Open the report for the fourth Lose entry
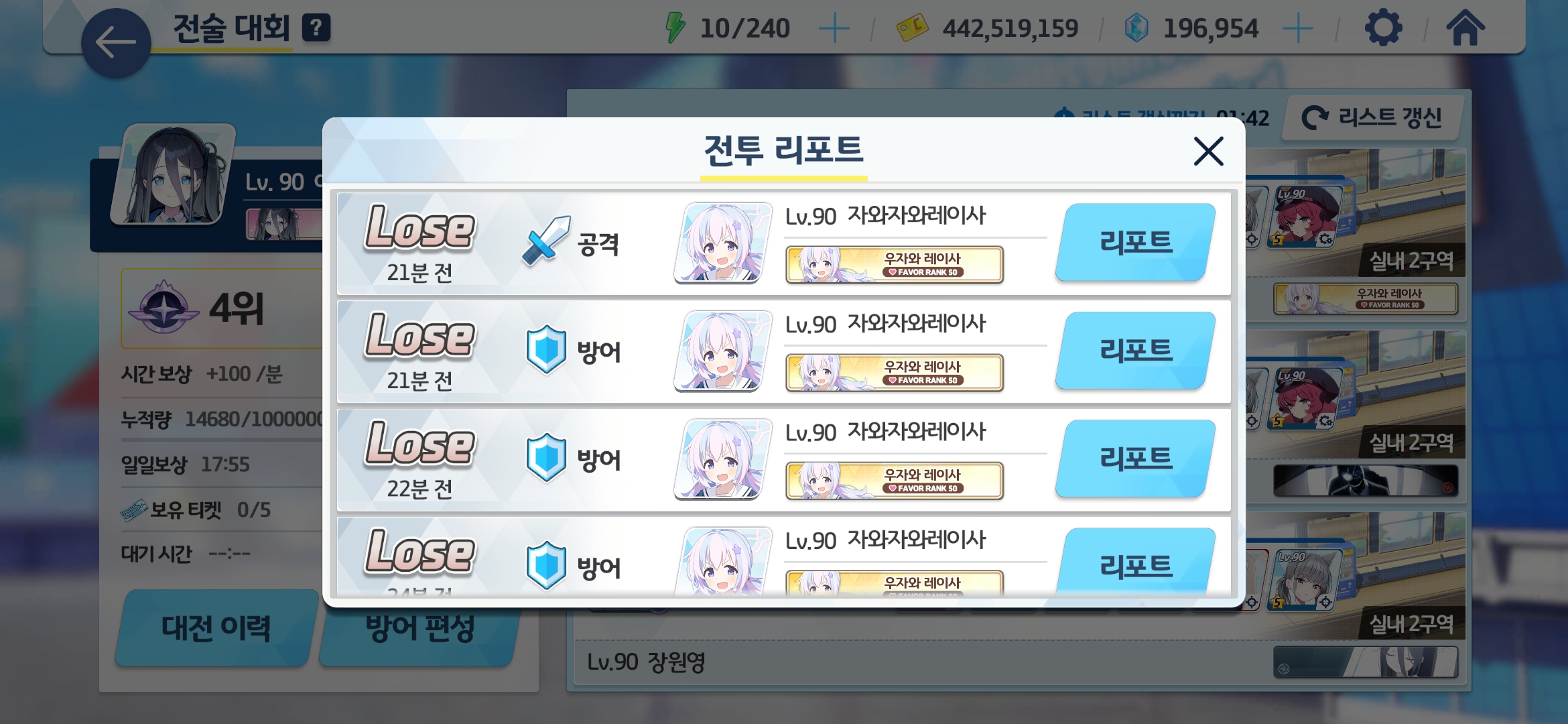Viewport: 1568px width, 724px height. (1136, 562)
